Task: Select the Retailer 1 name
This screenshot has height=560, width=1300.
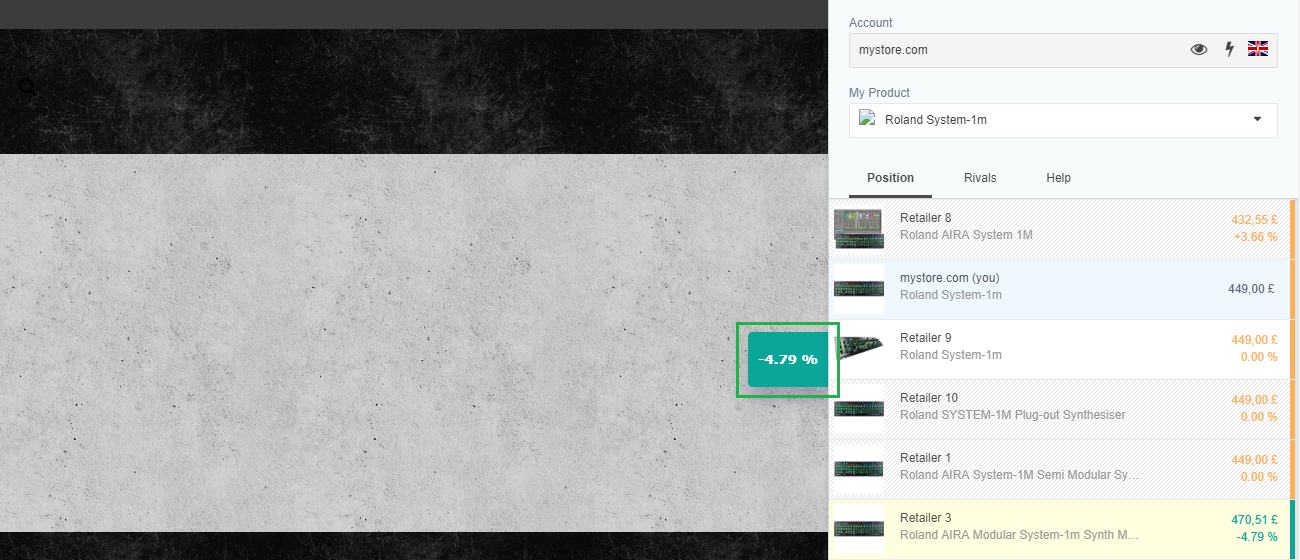Action: tap(926, 458)
